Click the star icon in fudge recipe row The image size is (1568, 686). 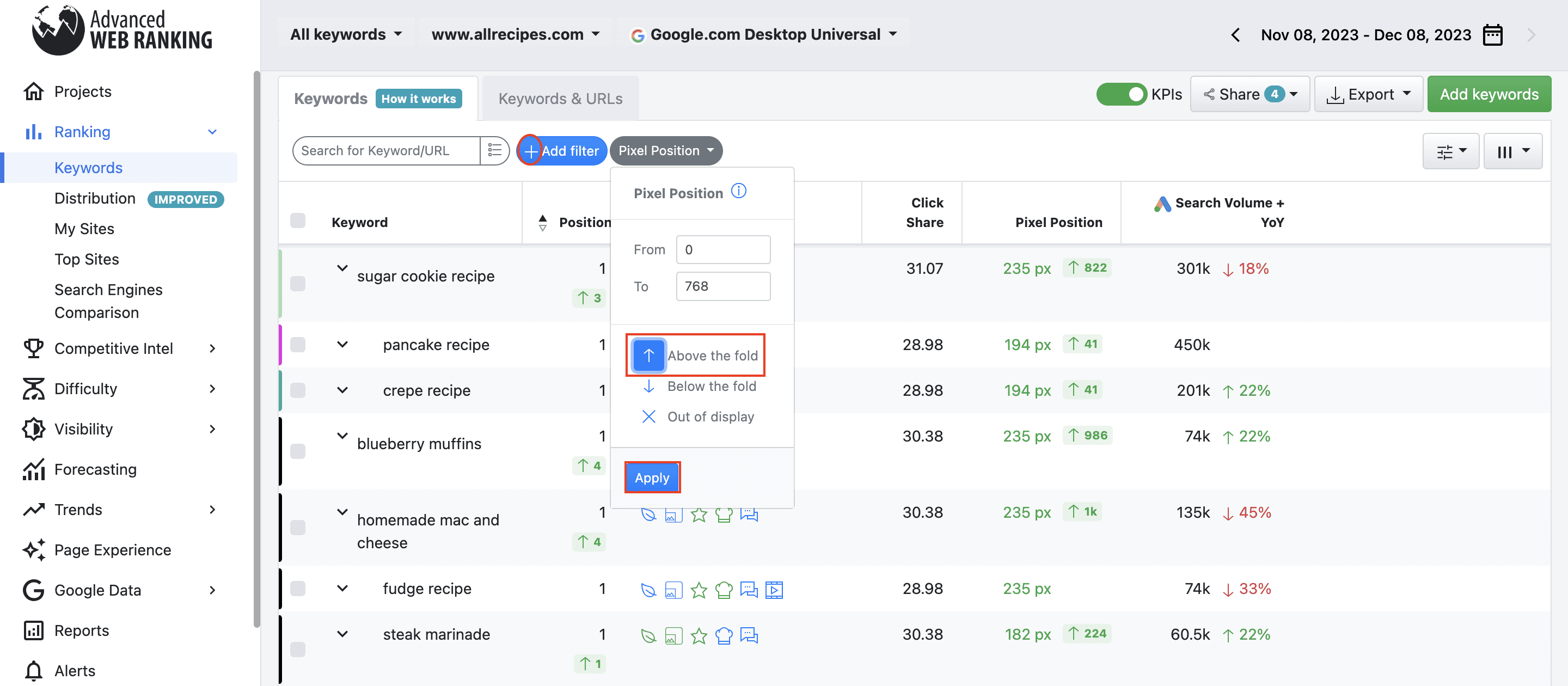pyautogui.click(x=699, y=589)
